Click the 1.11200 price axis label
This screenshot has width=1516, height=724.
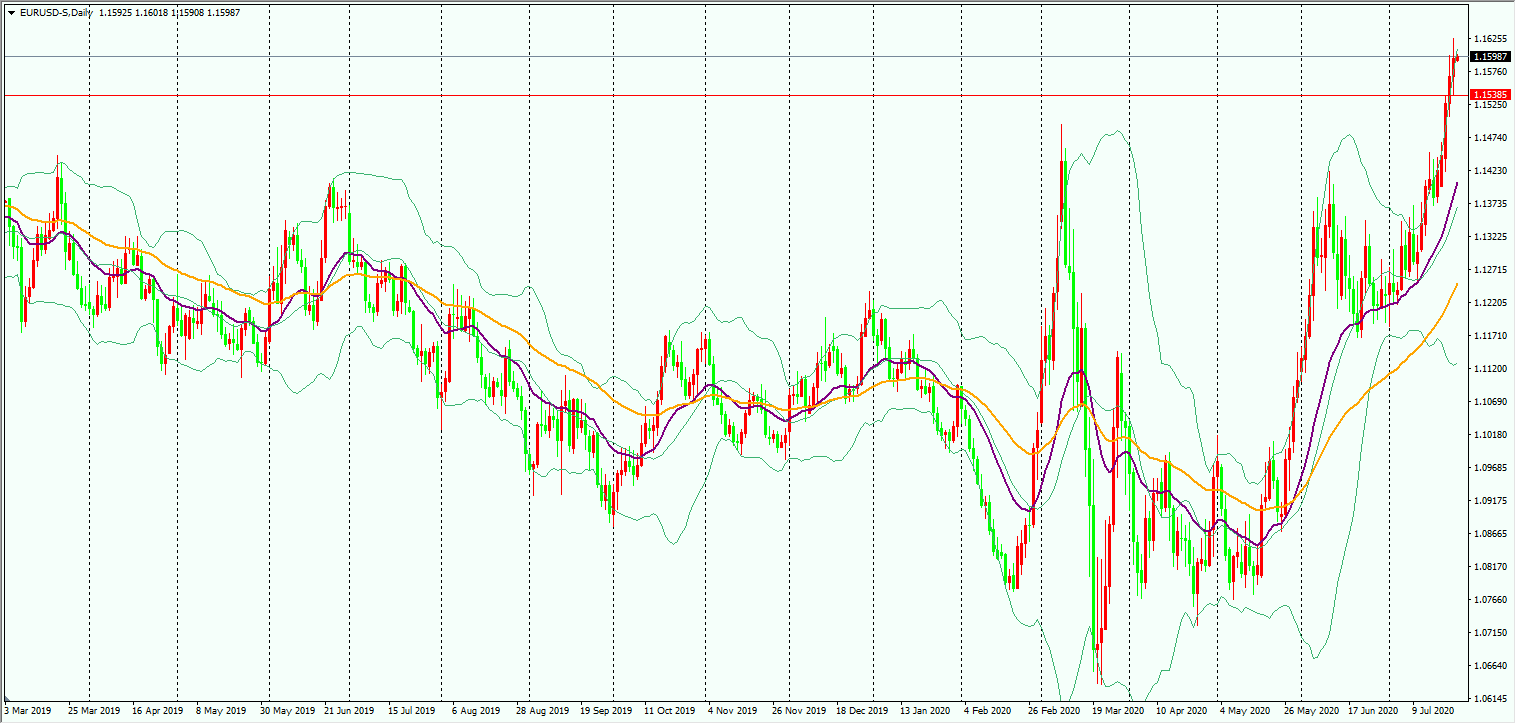point(1491,369)
